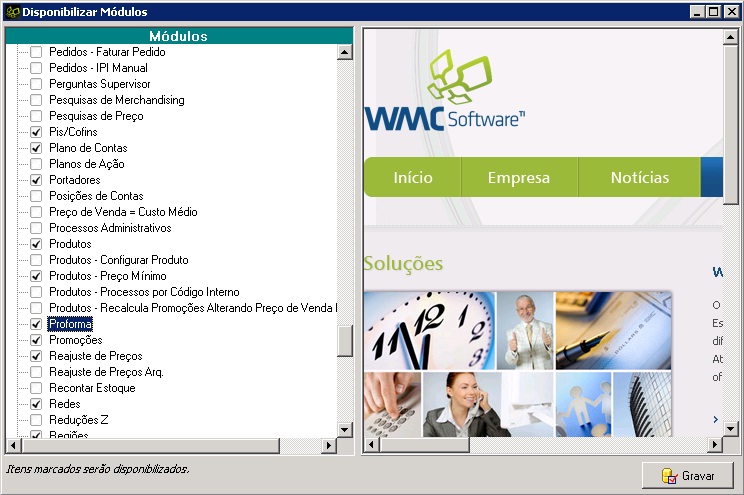Screen dimensions: 744x495
Task: Enable the Pedidos - IPI Manual checkbox
Action: point(36,68)
